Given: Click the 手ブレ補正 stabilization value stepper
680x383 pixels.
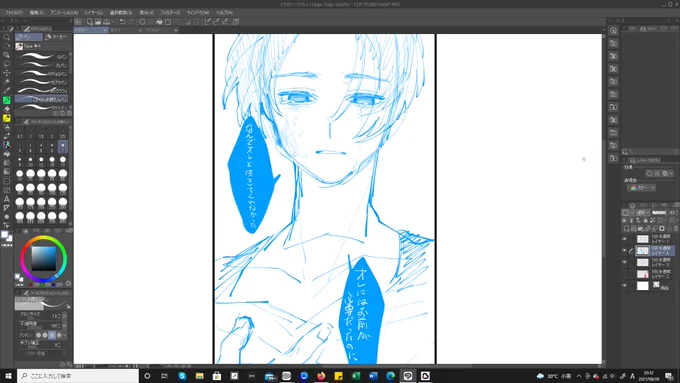Looking at the screenshot, I should point(59,344).
